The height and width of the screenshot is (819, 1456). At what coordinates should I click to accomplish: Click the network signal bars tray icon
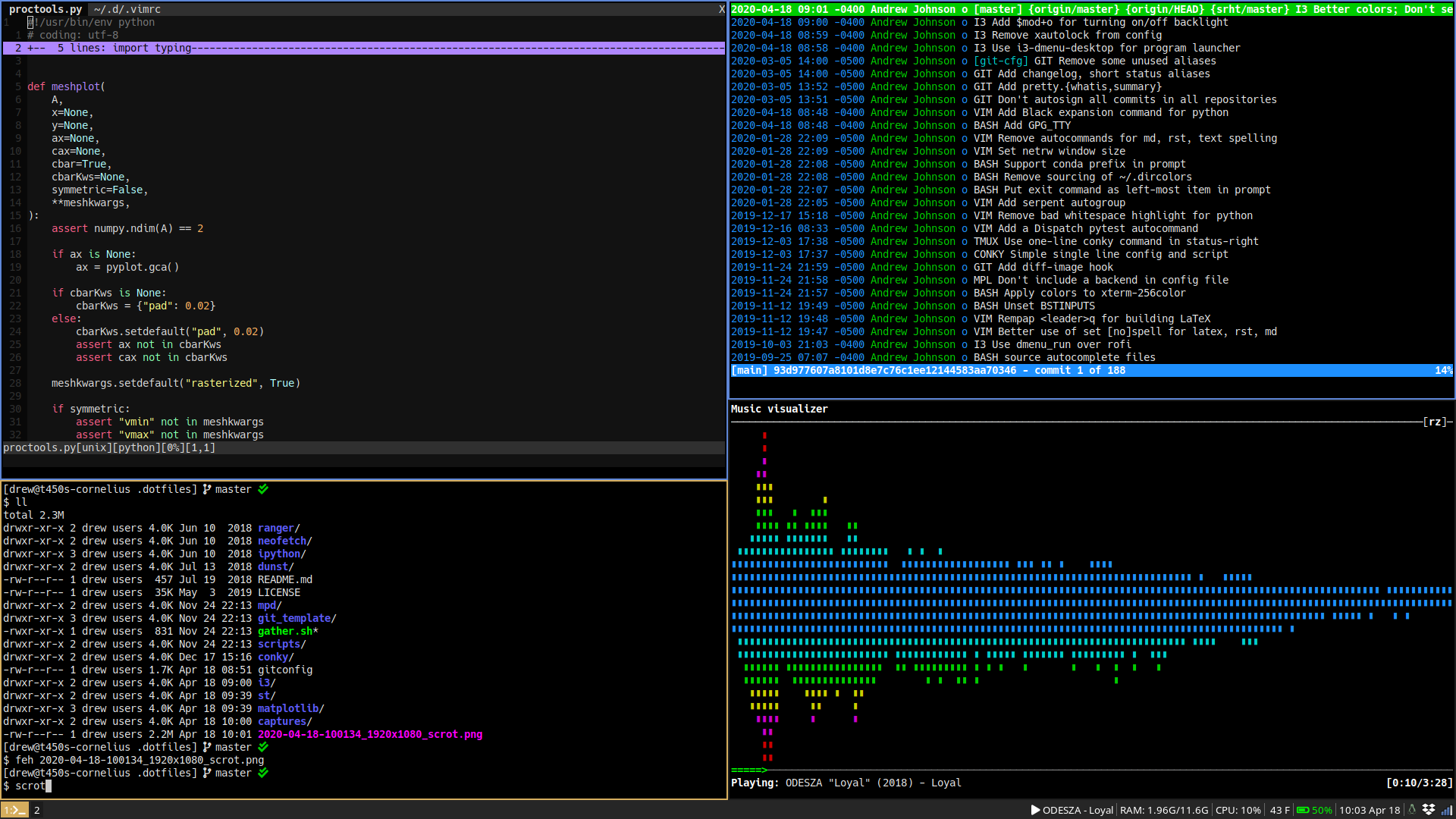[x=1446, y=810]
